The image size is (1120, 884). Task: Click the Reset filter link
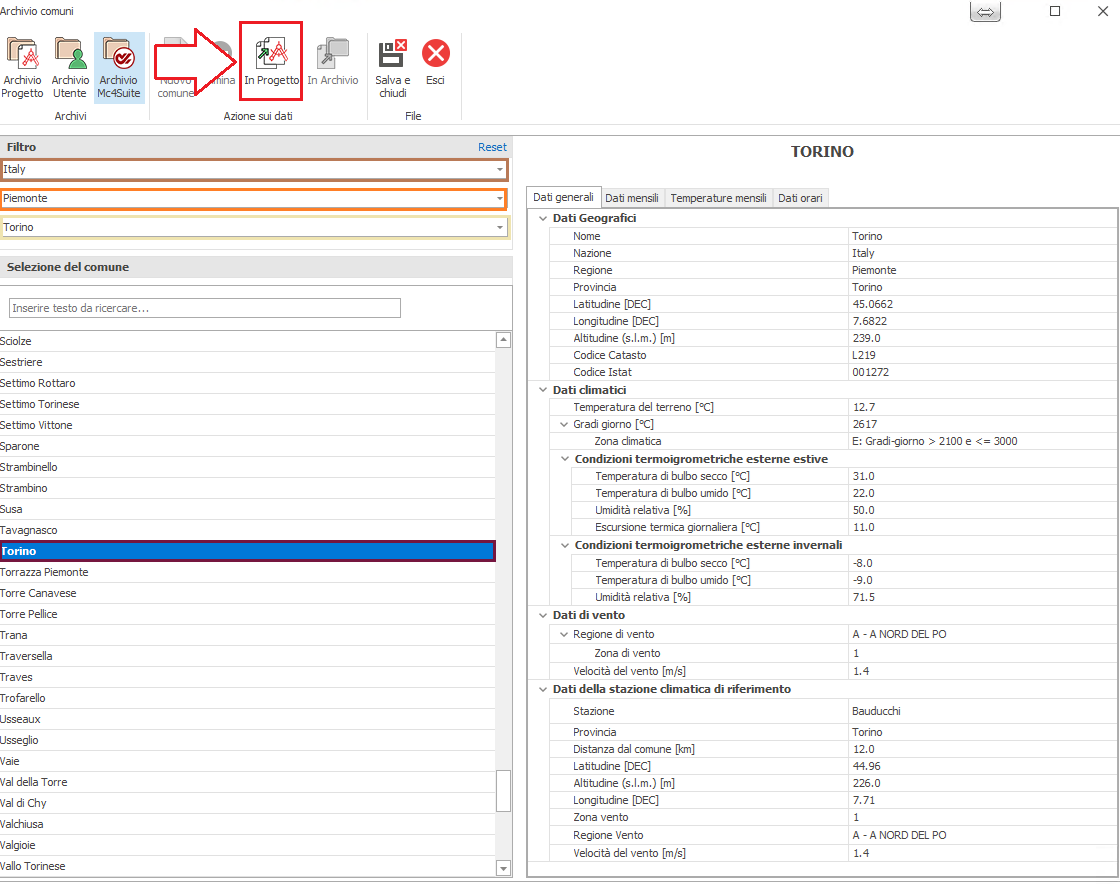tap(492, 147)
